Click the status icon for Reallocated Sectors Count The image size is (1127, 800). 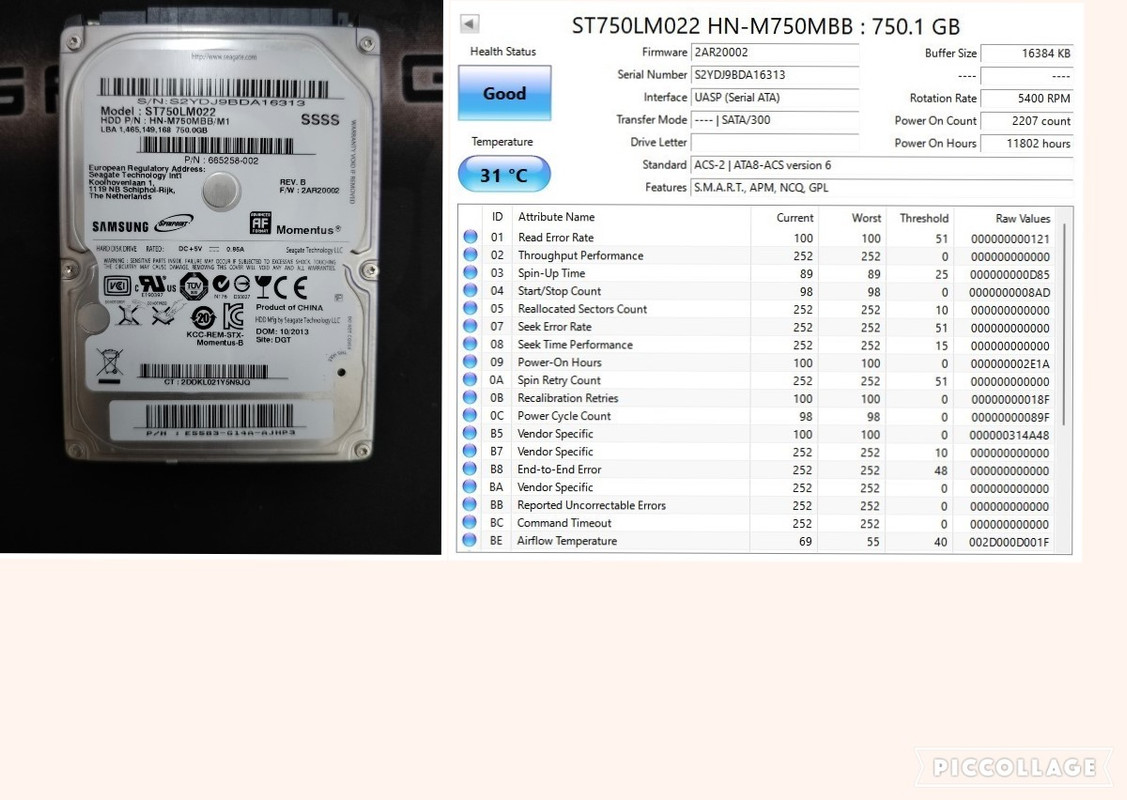(470, 308)
